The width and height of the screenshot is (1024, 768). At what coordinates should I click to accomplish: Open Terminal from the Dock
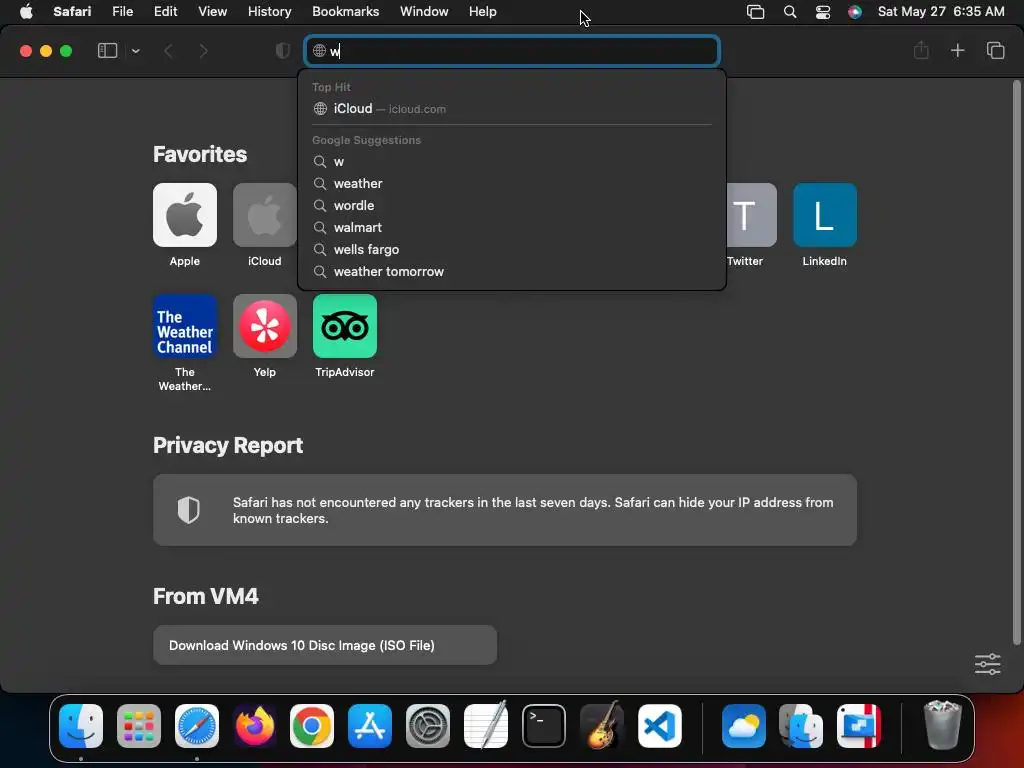pyautogui.click(x=544, y=726)
